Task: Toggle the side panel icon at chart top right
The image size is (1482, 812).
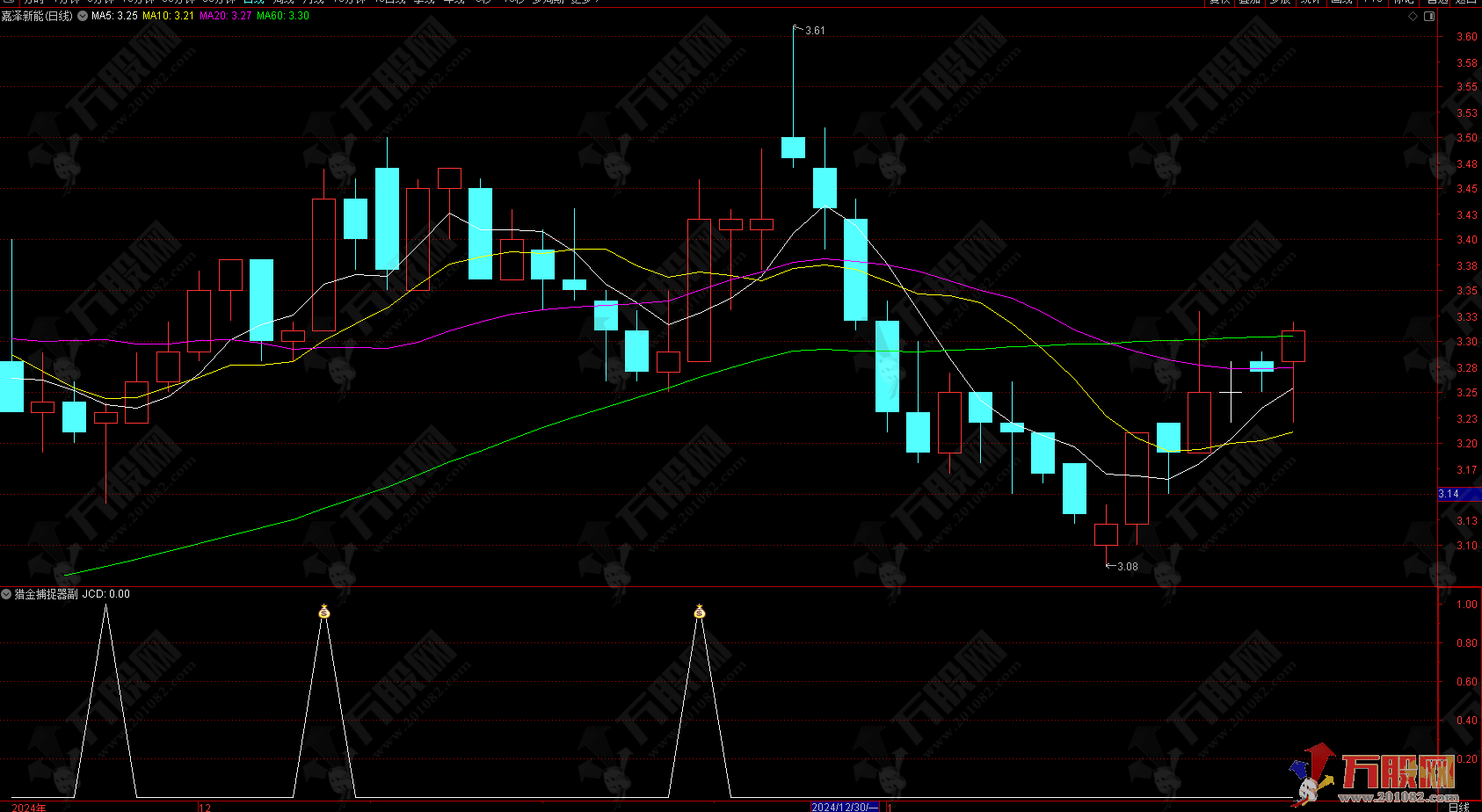Action: pyautogui.click(x=1429, y=17)
